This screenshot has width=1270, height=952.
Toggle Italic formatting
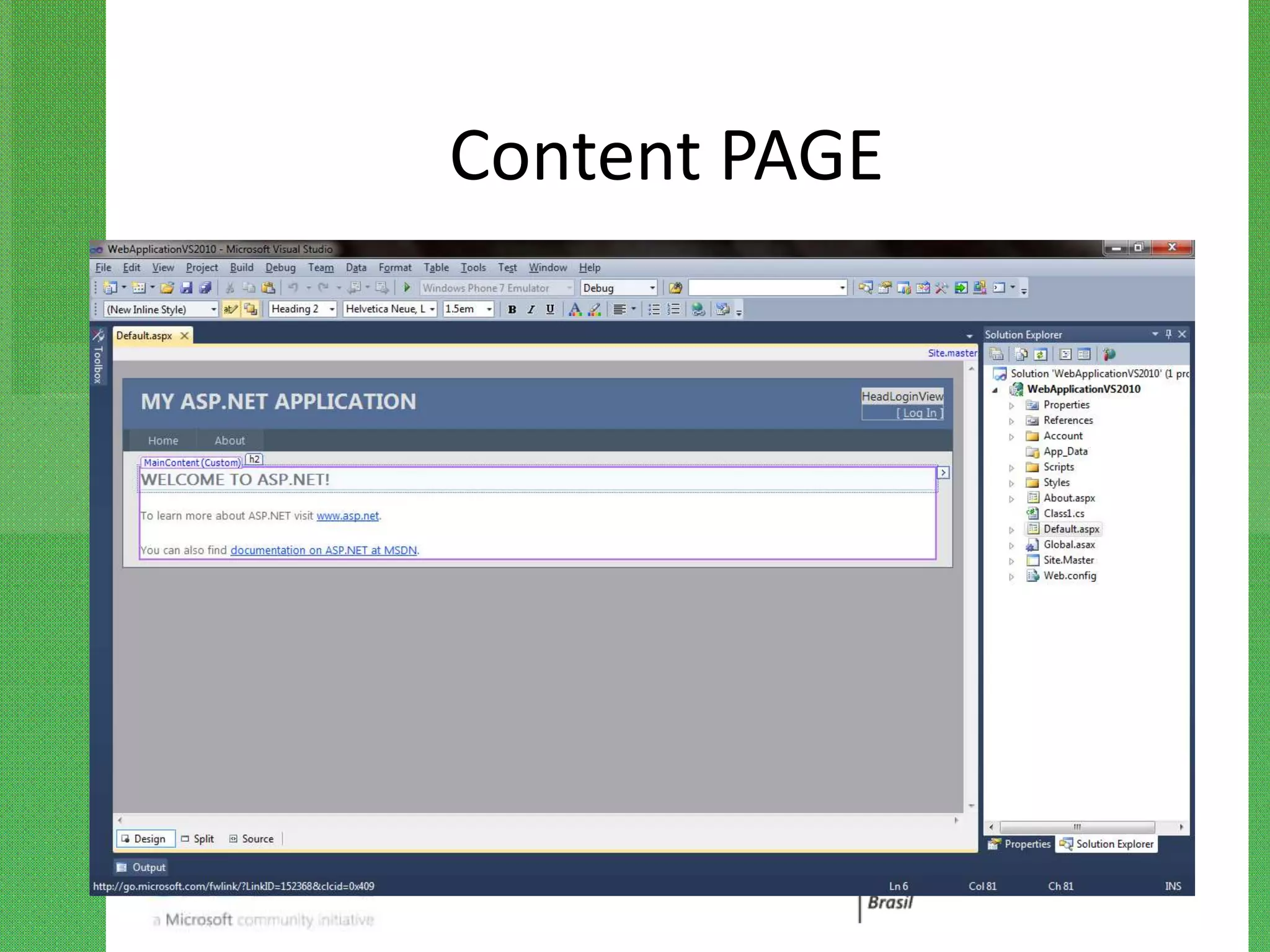tap(531, 309)
